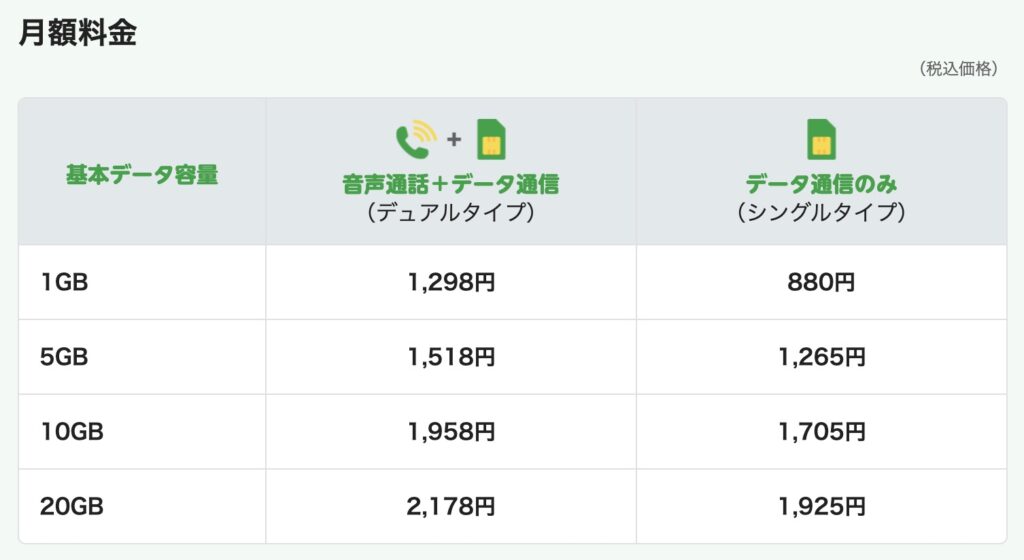Select the データ通信のみ header text
Screen dimensions: 1024x560
point(821,184)
